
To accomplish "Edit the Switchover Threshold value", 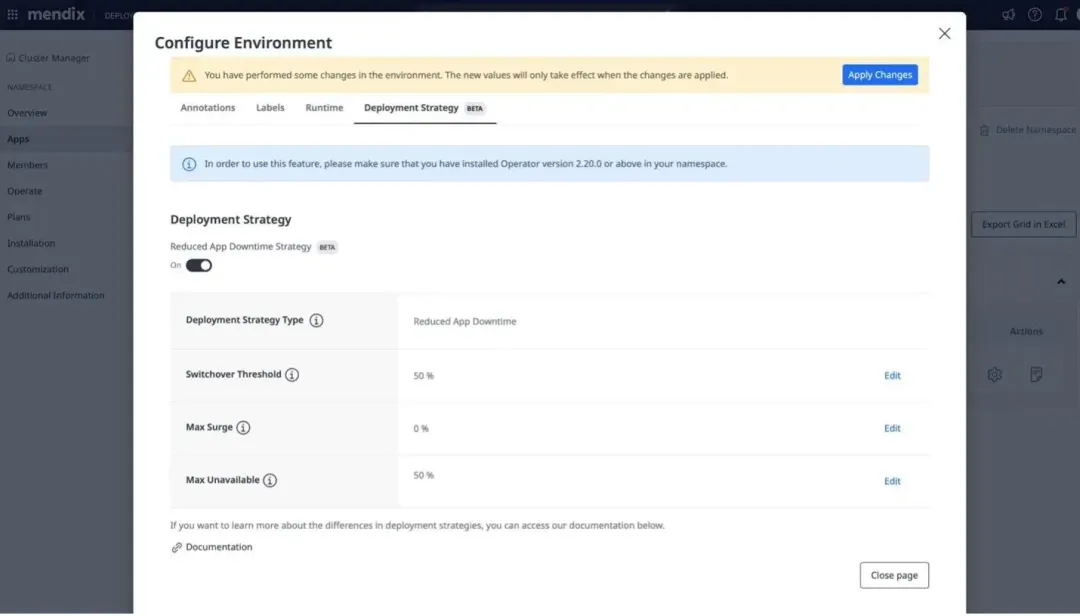I will pos(892,376).
